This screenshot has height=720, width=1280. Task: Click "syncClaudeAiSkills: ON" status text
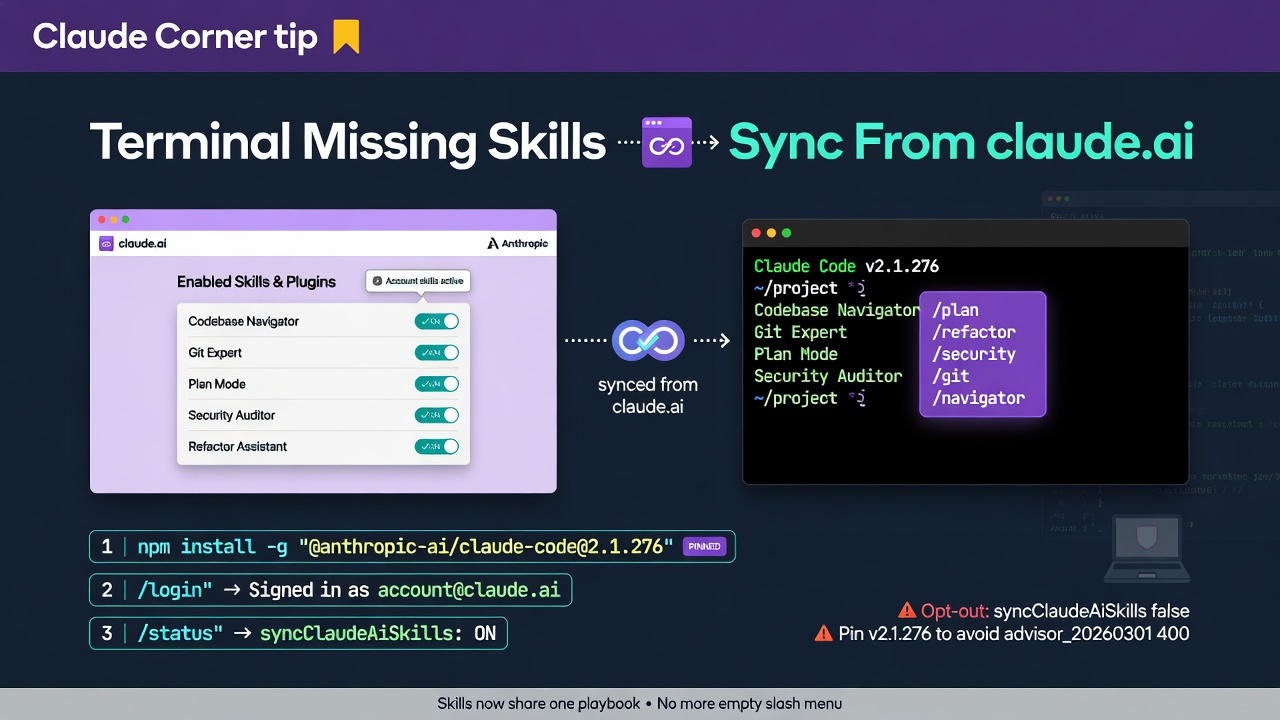tap(378, 633)
